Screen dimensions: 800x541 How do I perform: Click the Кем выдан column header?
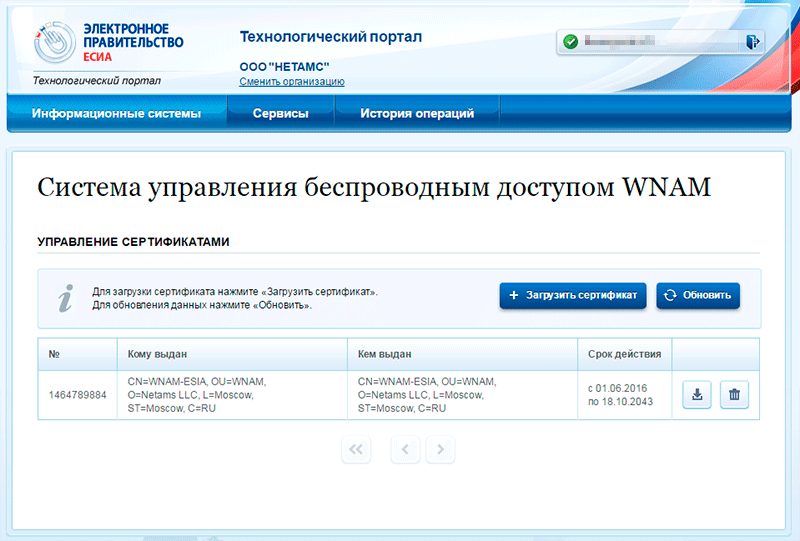pyautogui.click(x=385, y=354)
